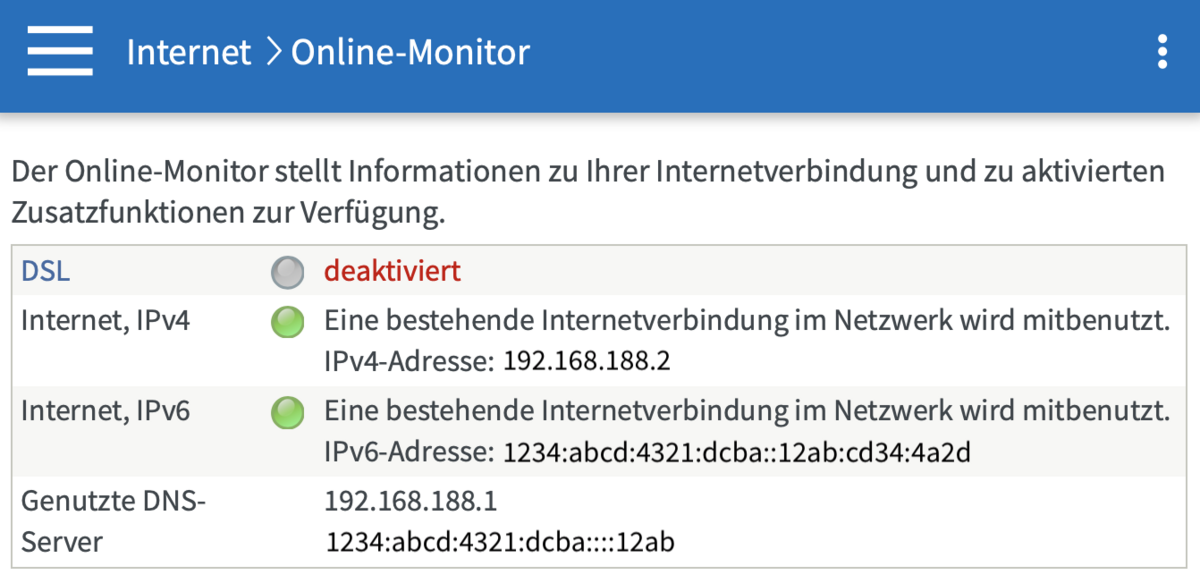The width and height of the screenshot is (1200, 583).
Task: Open the hamburger navigation menu
Action: tap(60, 51)
